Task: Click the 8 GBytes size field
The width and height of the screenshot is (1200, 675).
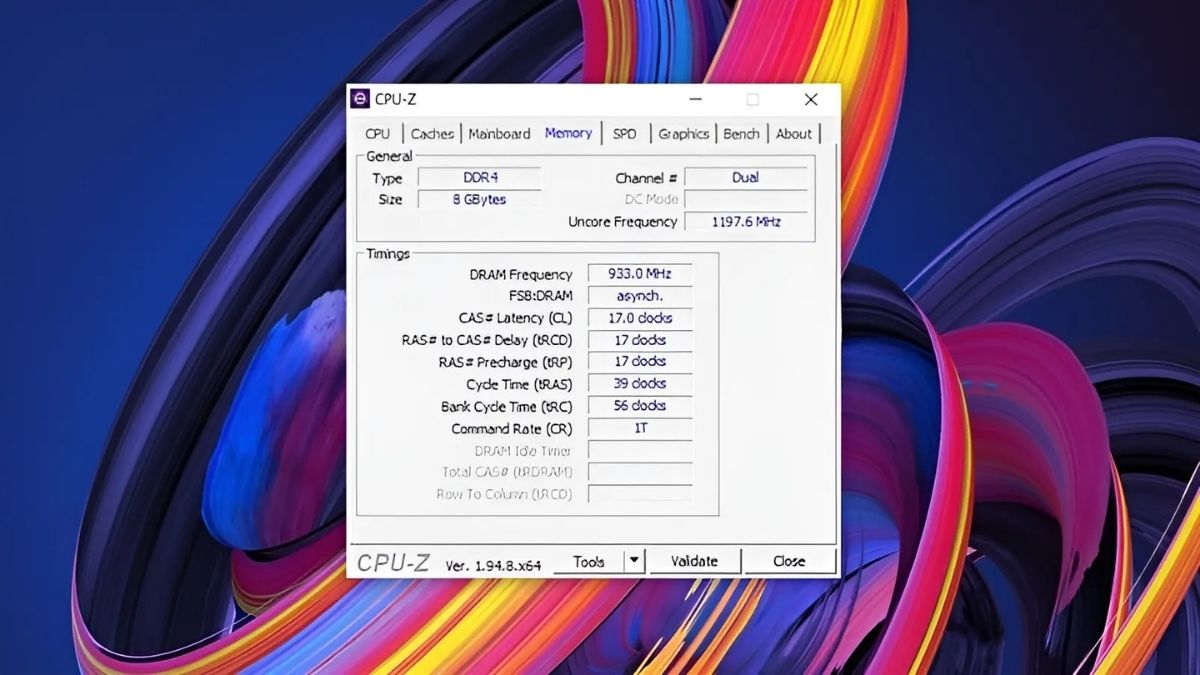Action: click(479, 200)
